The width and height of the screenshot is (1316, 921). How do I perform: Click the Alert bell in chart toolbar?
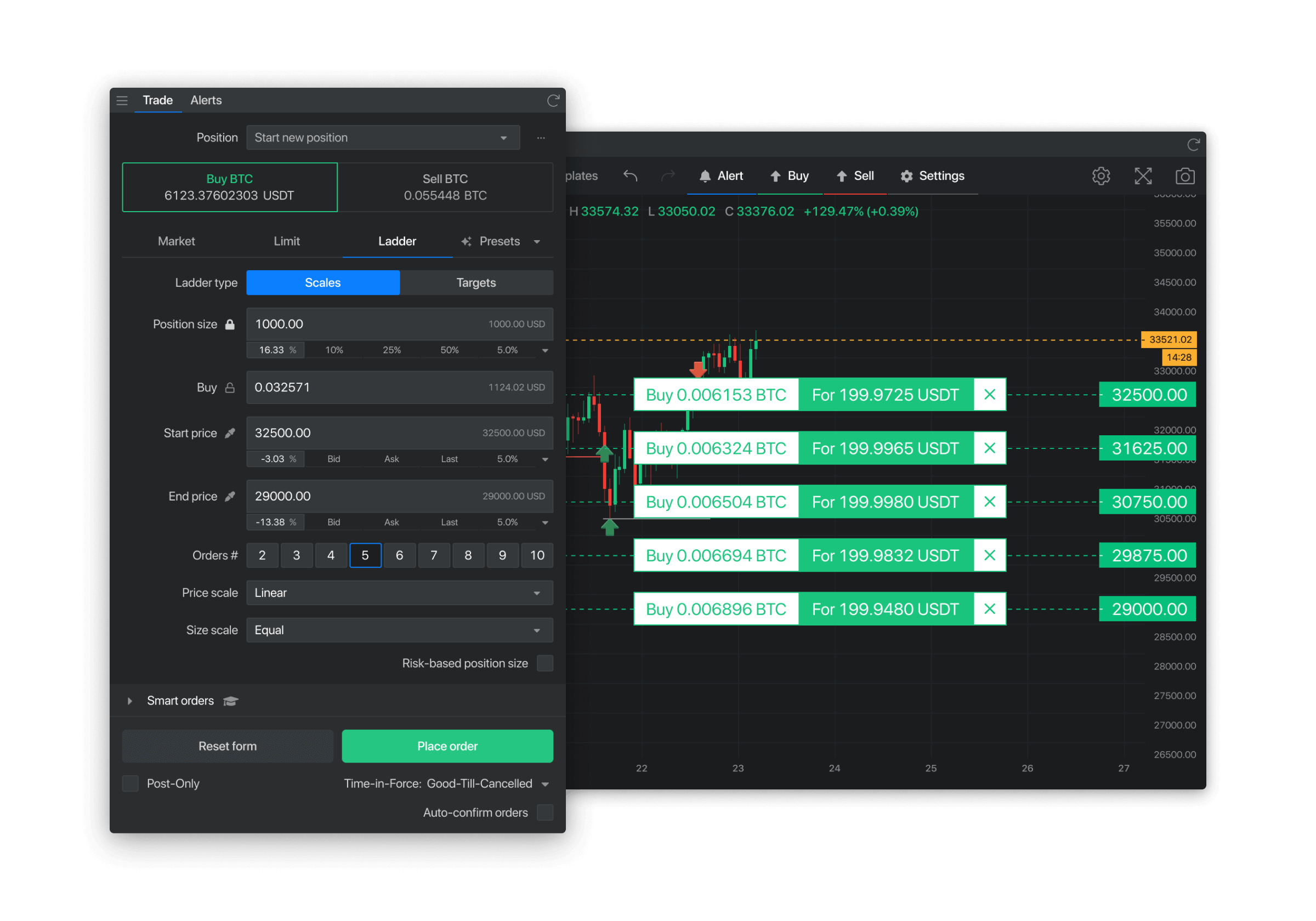(721, 176)
